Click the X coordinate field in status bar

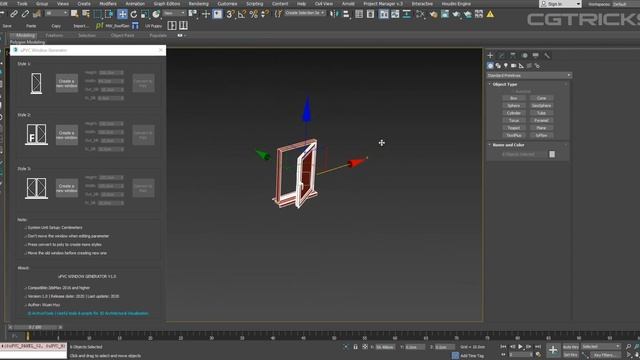tap(385, 347)
